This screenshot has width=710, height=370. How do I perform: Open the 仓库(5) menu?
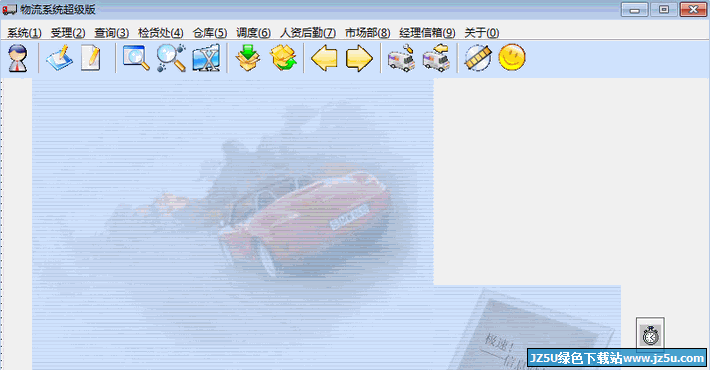click(x=210, y=33)
